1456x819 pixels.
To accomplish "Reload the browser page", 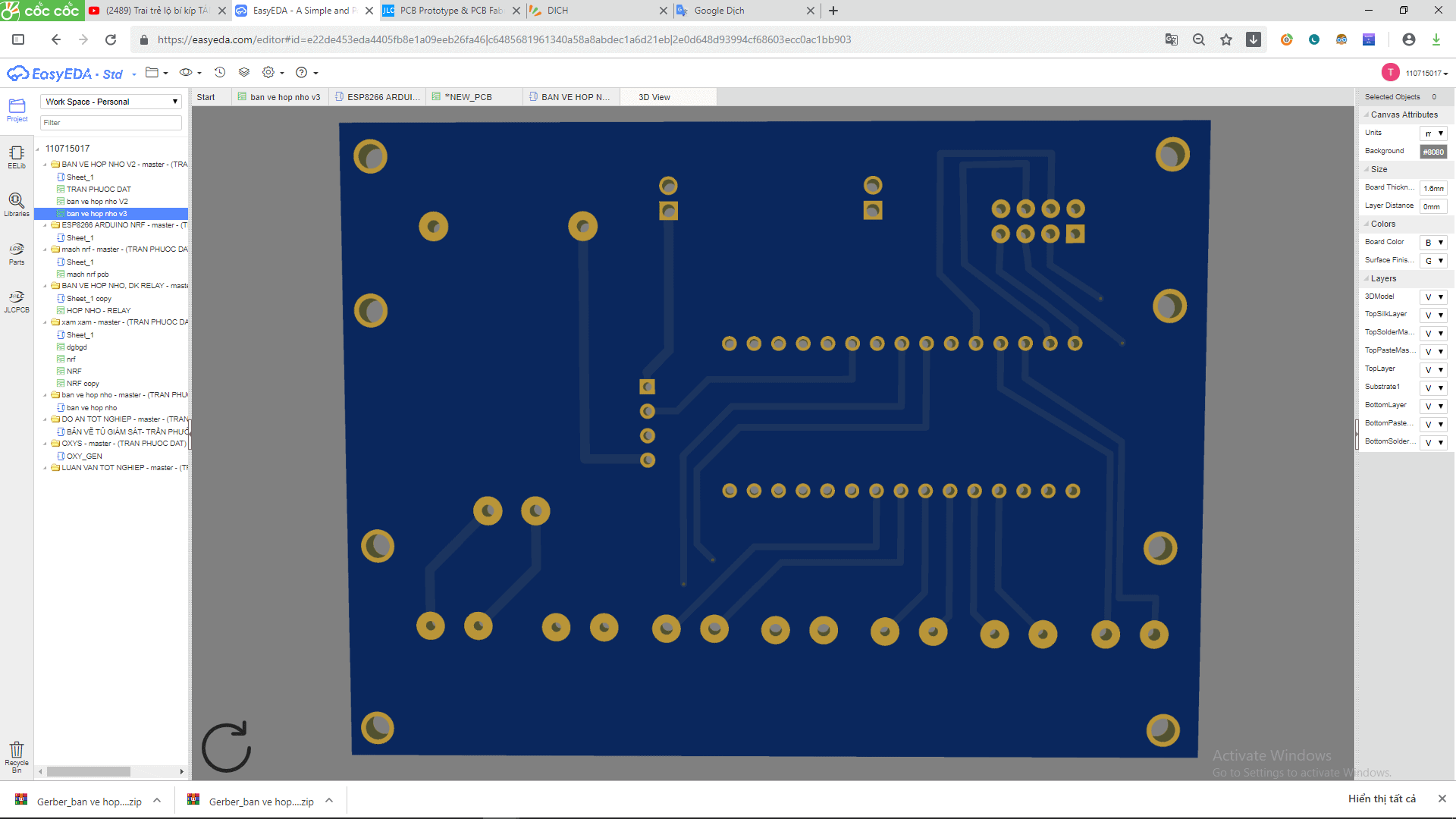I will coord(111,39).
